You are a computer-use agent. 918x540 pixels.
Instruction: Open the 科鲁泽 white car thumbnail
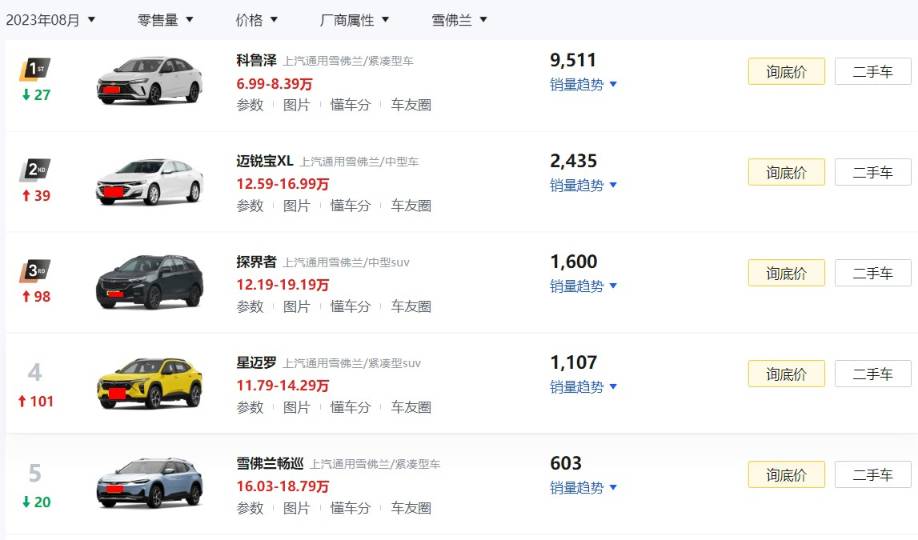[150, 80]
